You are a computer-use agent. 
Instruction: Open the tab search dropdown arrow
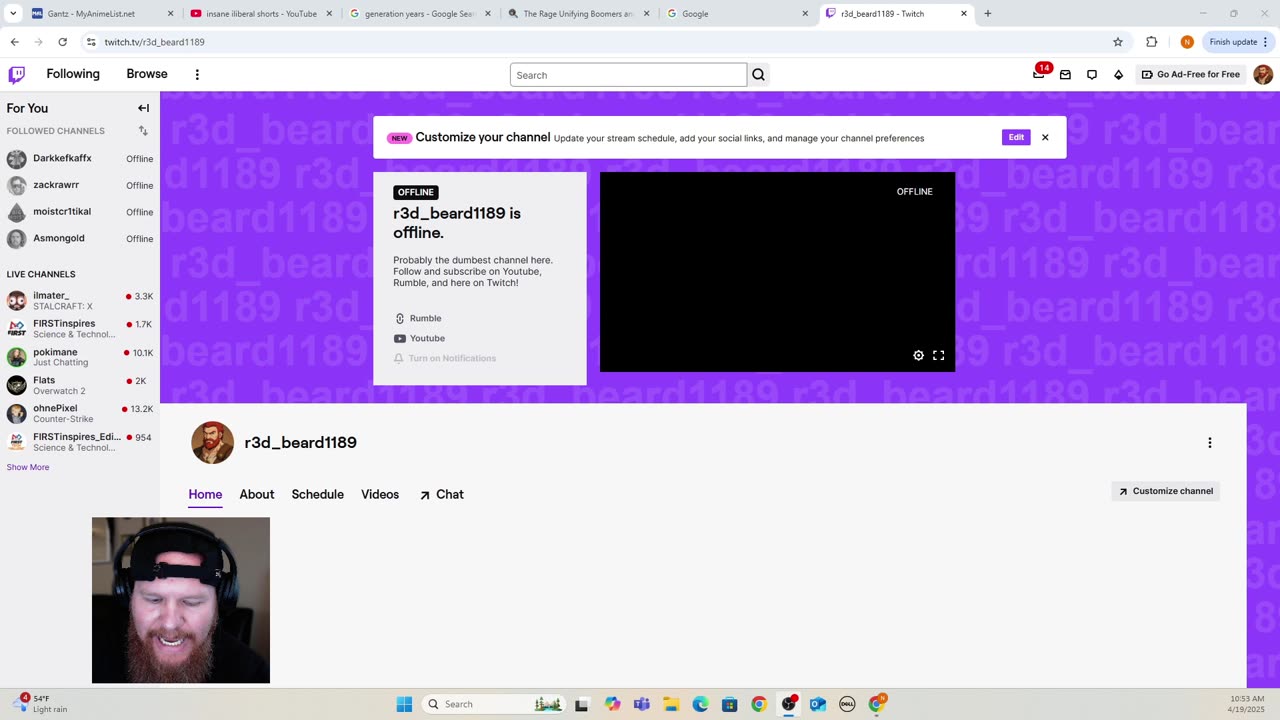(13, 14)
